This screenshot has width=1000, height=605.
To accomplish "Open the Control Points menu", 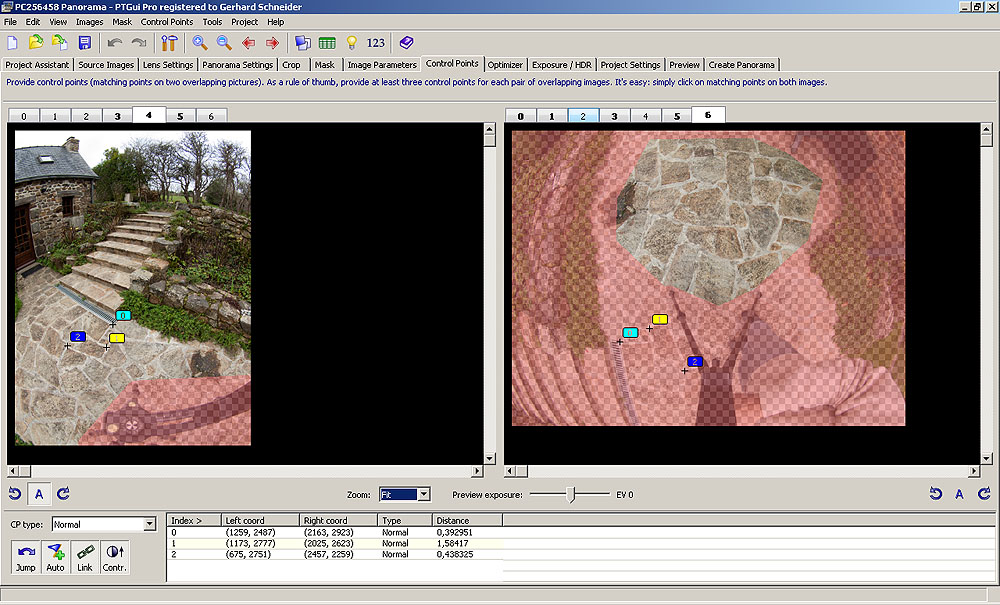I will (x=167, y=21).
